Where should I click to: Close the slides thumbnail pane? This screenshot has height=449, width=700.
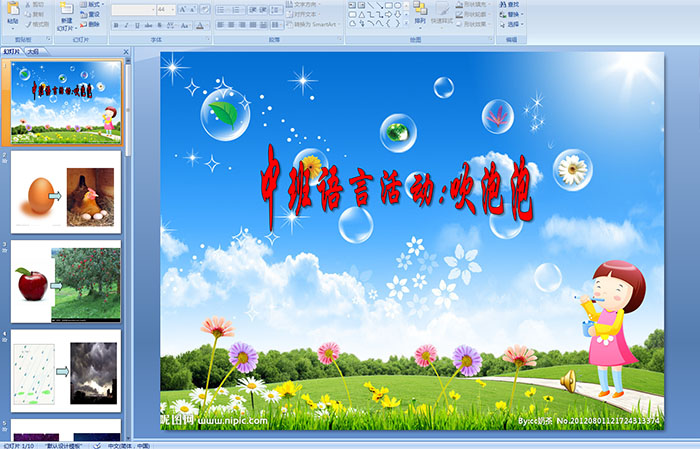point(126,52)
